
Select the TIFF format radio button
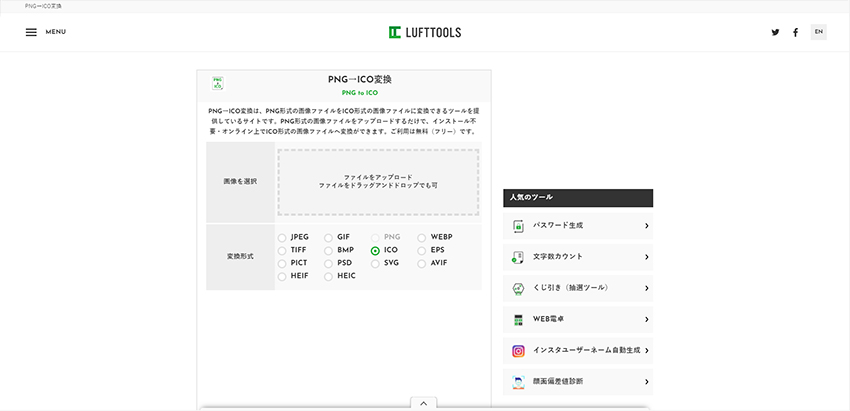(x=282, y=251)
